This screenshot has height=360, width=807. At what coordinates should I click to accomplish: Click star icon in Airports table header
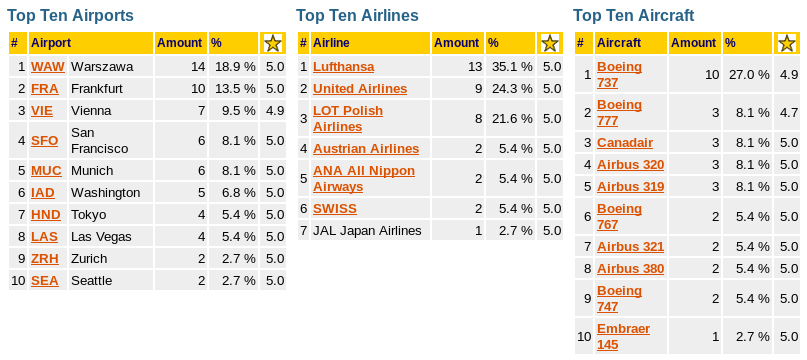[x=273, y=43]
